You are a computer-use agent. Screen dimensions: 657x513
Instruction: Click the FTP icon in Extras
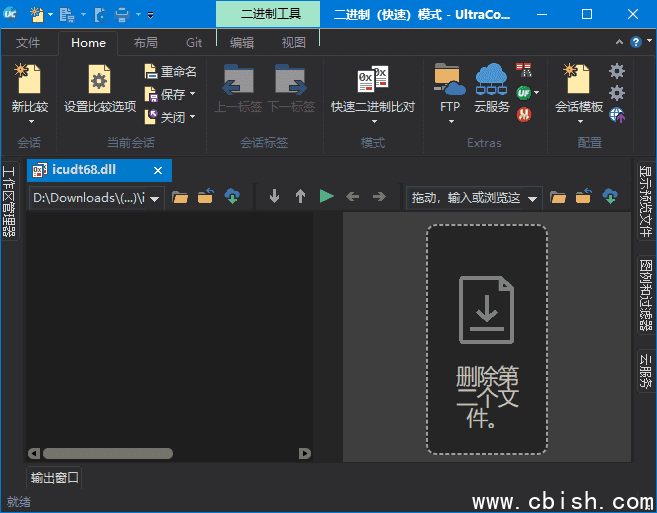point(450,81)
